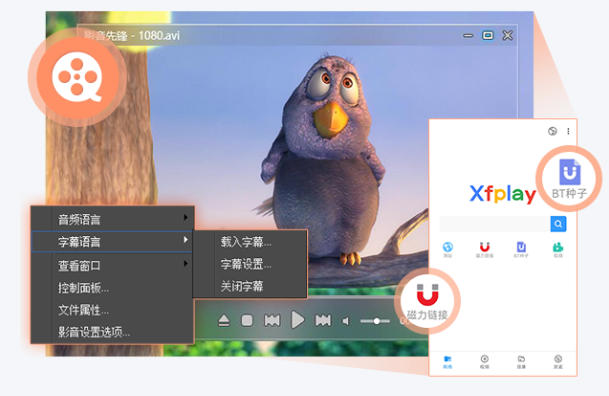
Task: Open the purple BT seed file shortcut
Action: (521, 249)
